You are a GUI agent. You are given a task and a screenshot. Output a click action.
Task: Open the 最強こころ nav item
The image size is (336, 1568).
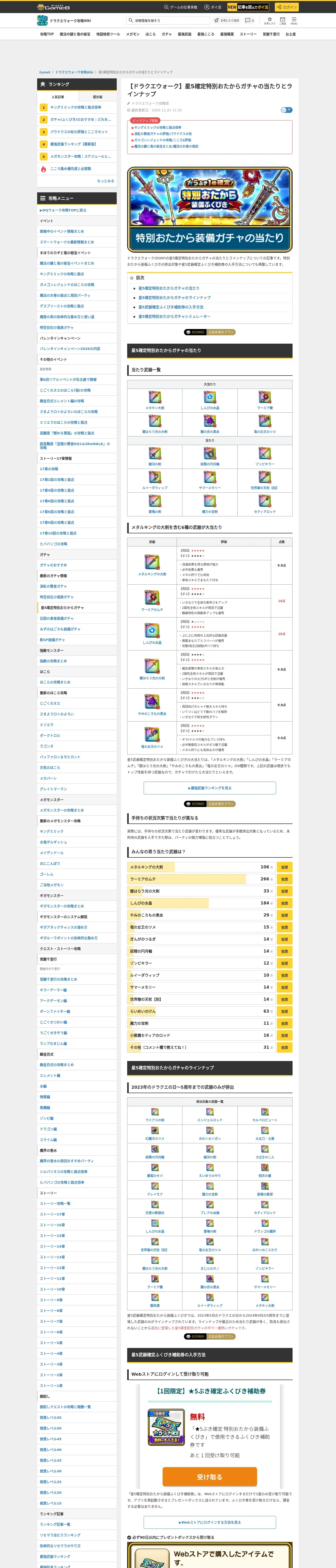click(x=205, y=34)
